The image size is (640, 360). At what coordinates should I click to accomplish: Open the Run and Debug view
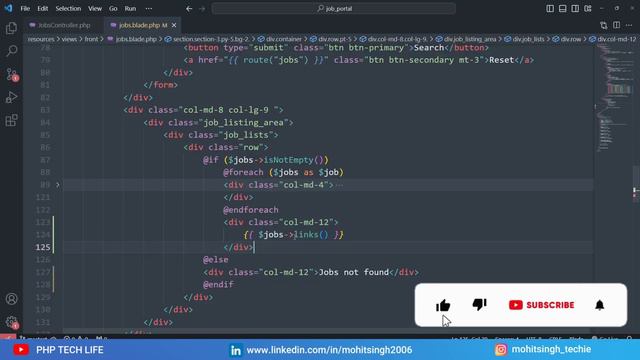tap(11, 97)
